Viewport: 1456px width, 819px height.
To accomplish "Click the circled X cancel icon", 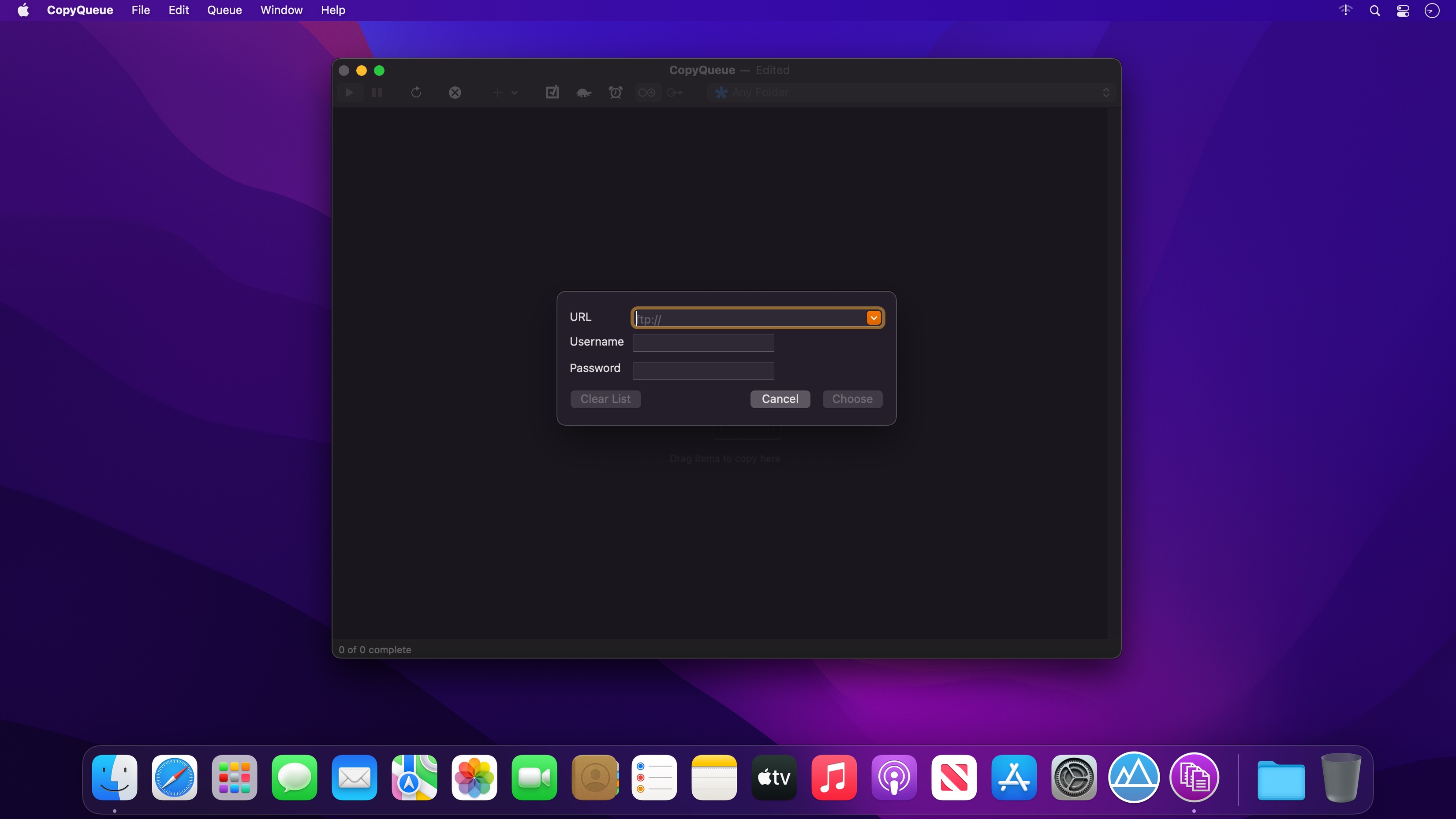I will (455, 92).
